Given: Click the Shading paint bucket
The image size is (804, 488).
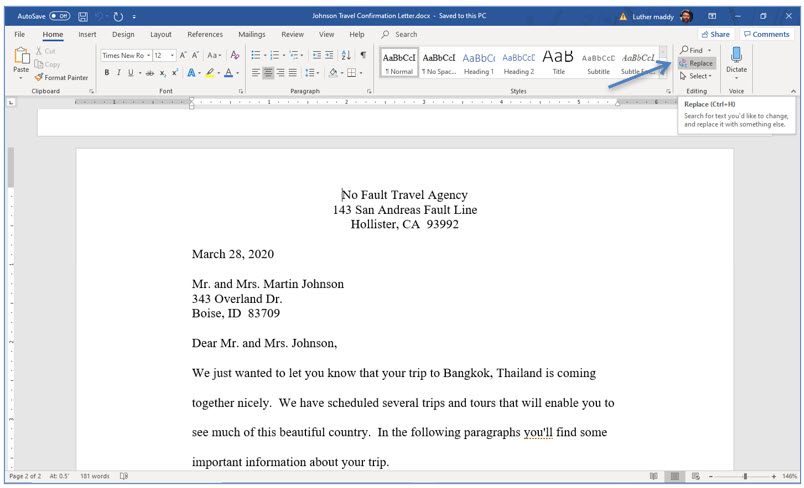Looking at the screenshot, I should [x=333, y=73].
